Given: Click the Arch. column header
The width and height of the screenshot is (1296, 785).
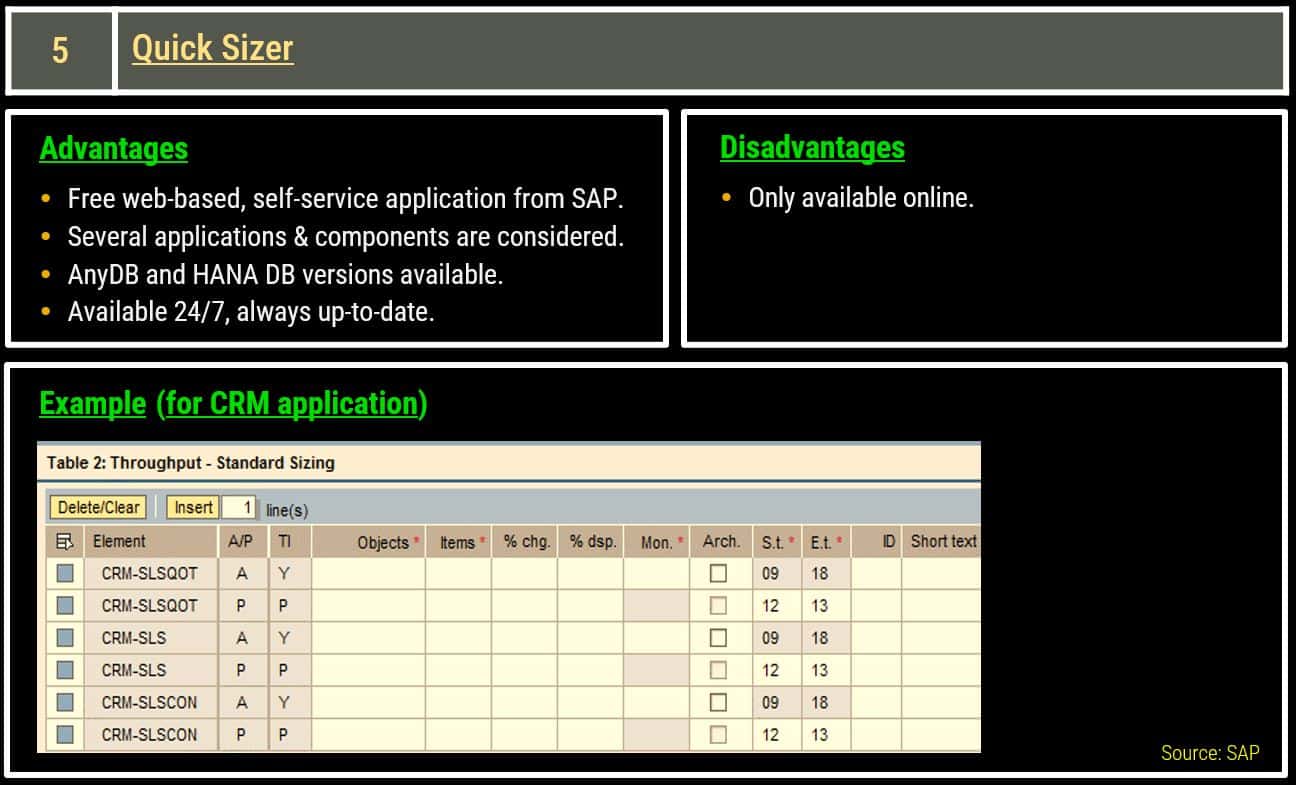Looking at the screenshot, I should pyautogui.click(x=721, y=541).
